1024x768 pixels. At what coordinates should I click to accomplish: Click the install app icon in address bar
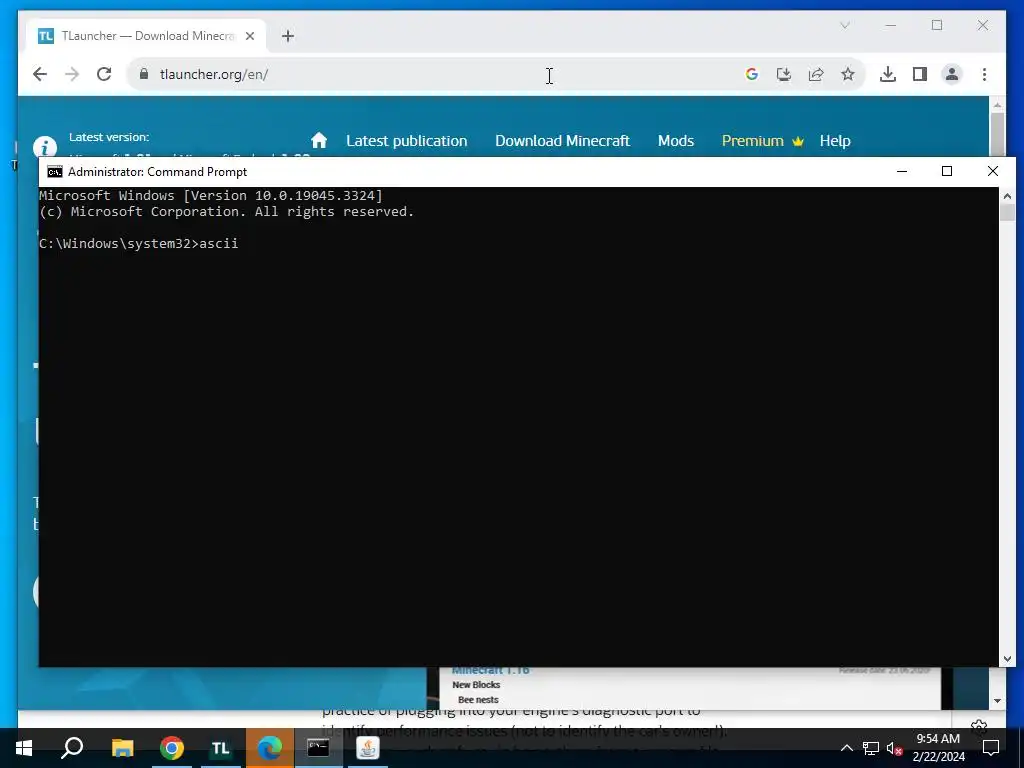784,74
